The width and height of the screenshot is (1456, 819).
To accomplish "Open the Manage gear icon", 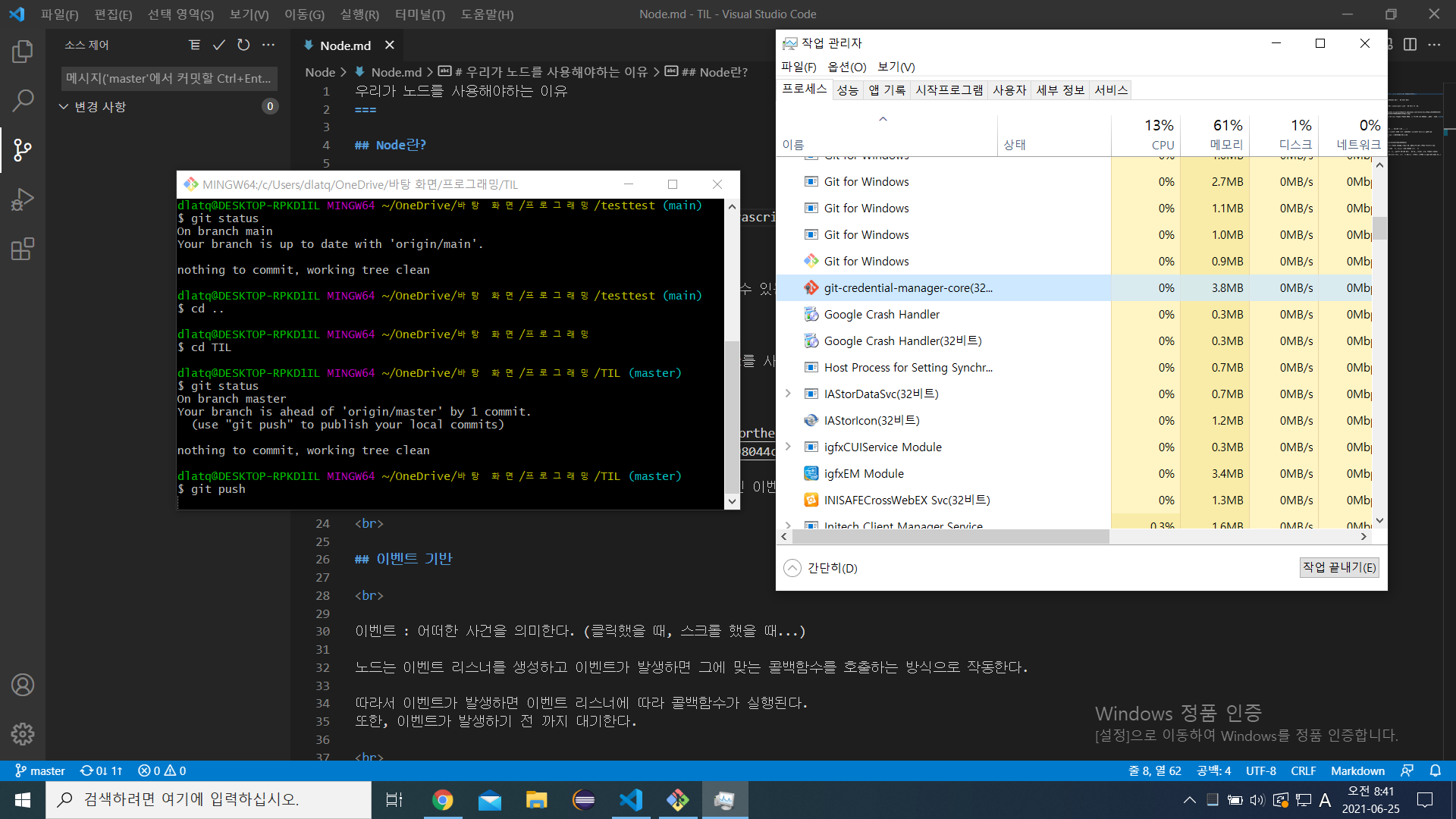I will click(23, 733).
